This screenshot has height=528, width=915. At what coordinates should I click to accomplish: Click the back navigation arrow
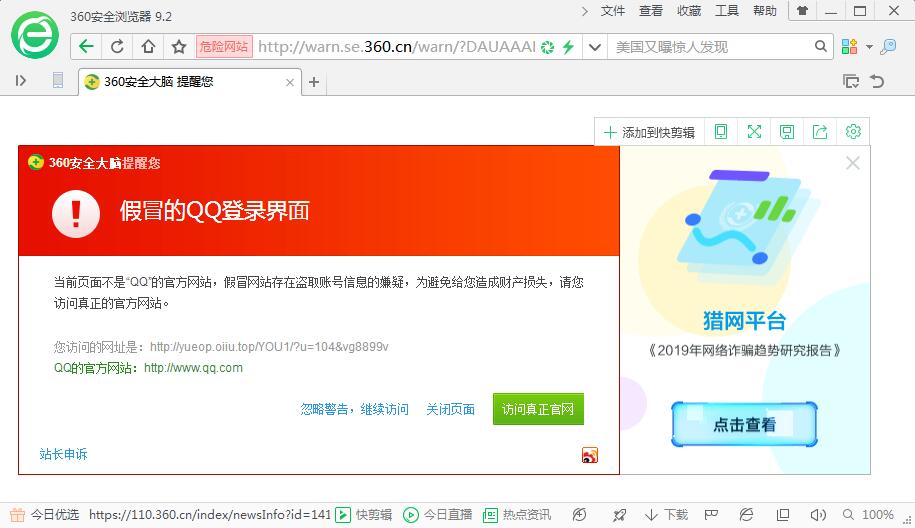(x=86, y=47)
